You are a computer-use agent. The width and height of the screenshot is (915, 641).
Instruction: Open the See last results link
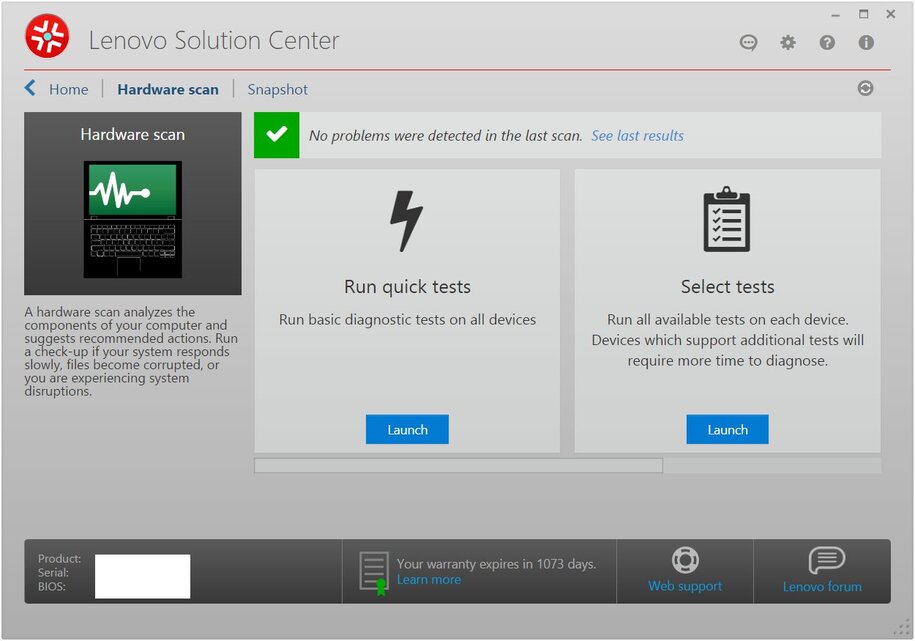click(x=637, y=136)
